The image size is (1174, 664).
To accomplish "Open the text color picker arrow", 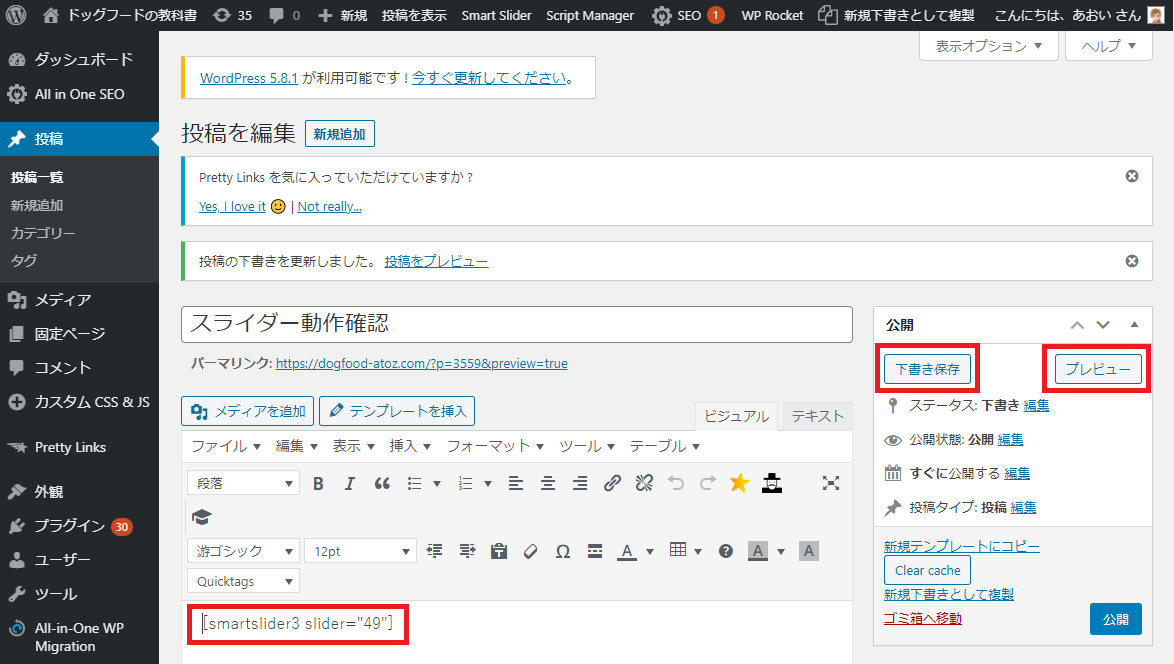I will point(650,551).
